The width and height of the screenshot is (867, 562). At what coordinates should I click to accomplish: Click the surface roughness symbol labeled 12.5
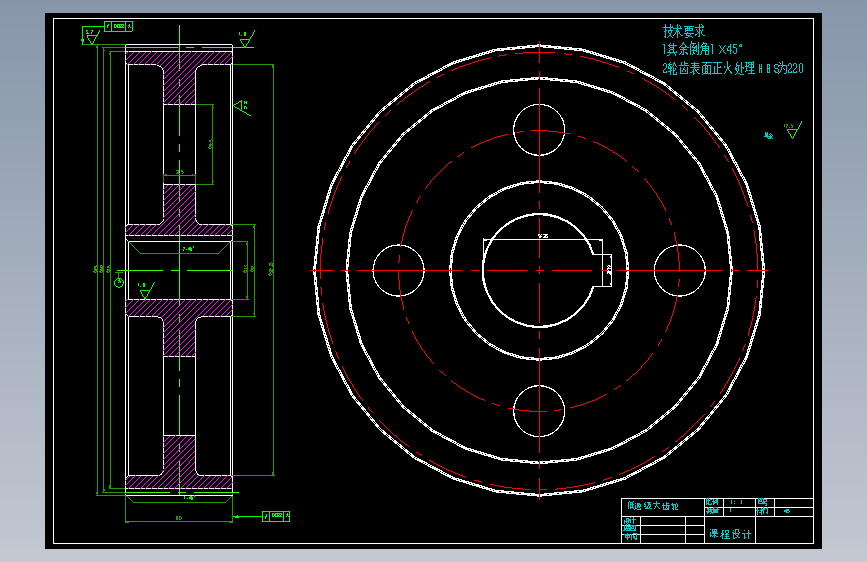pos(792,131)
